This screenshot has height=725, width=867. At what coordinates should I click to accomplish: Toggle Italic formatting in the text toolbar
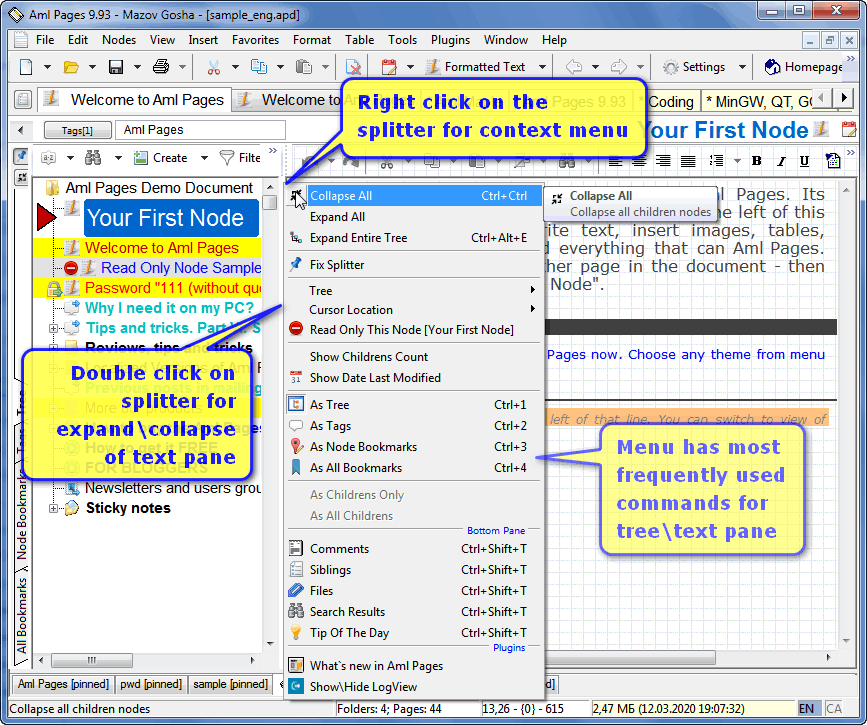point(781,161)
